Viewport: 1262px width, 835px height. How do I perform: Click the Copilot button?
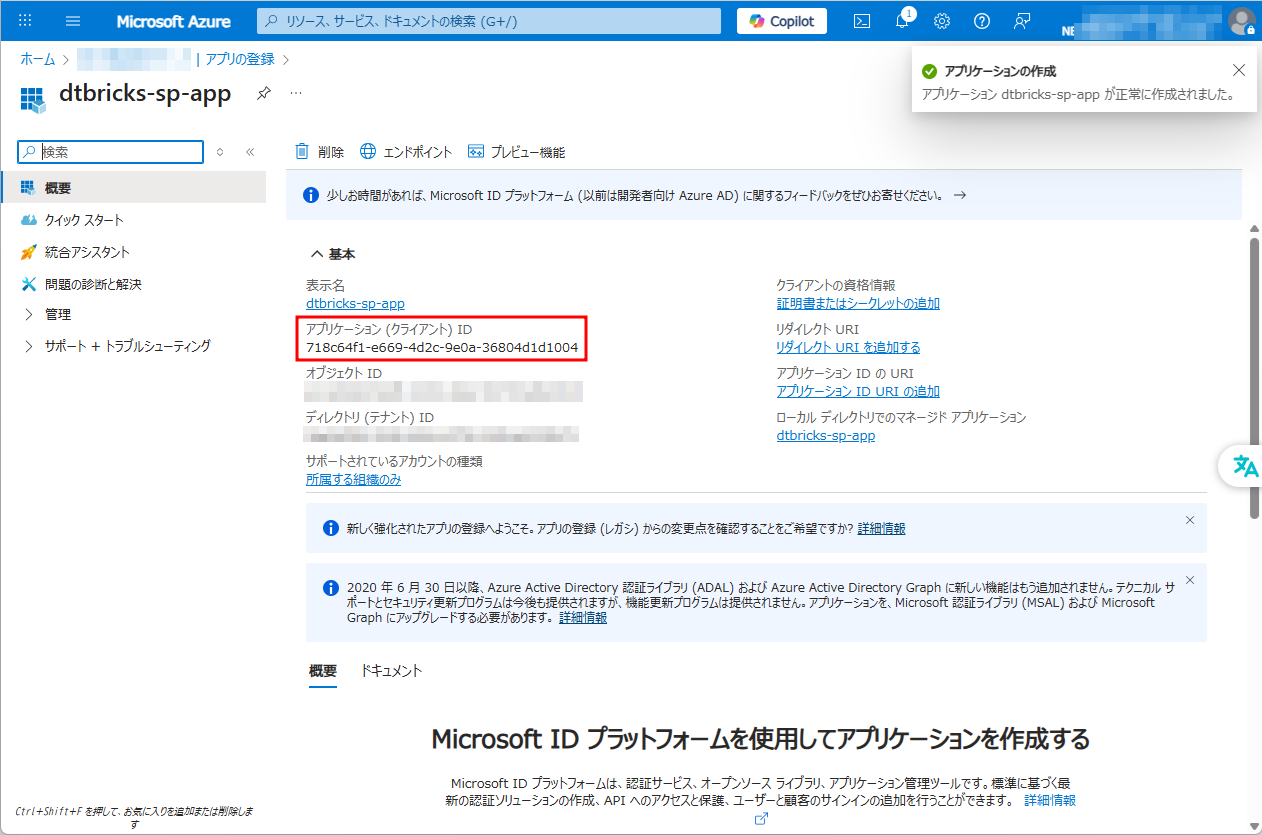tap(782, 21)
